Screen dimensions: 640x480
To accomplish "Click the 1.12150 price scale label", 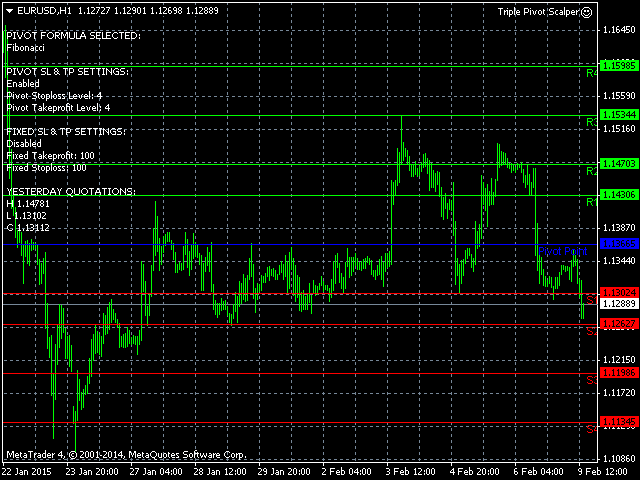I will pyautogui.click(x=619, y=360).
